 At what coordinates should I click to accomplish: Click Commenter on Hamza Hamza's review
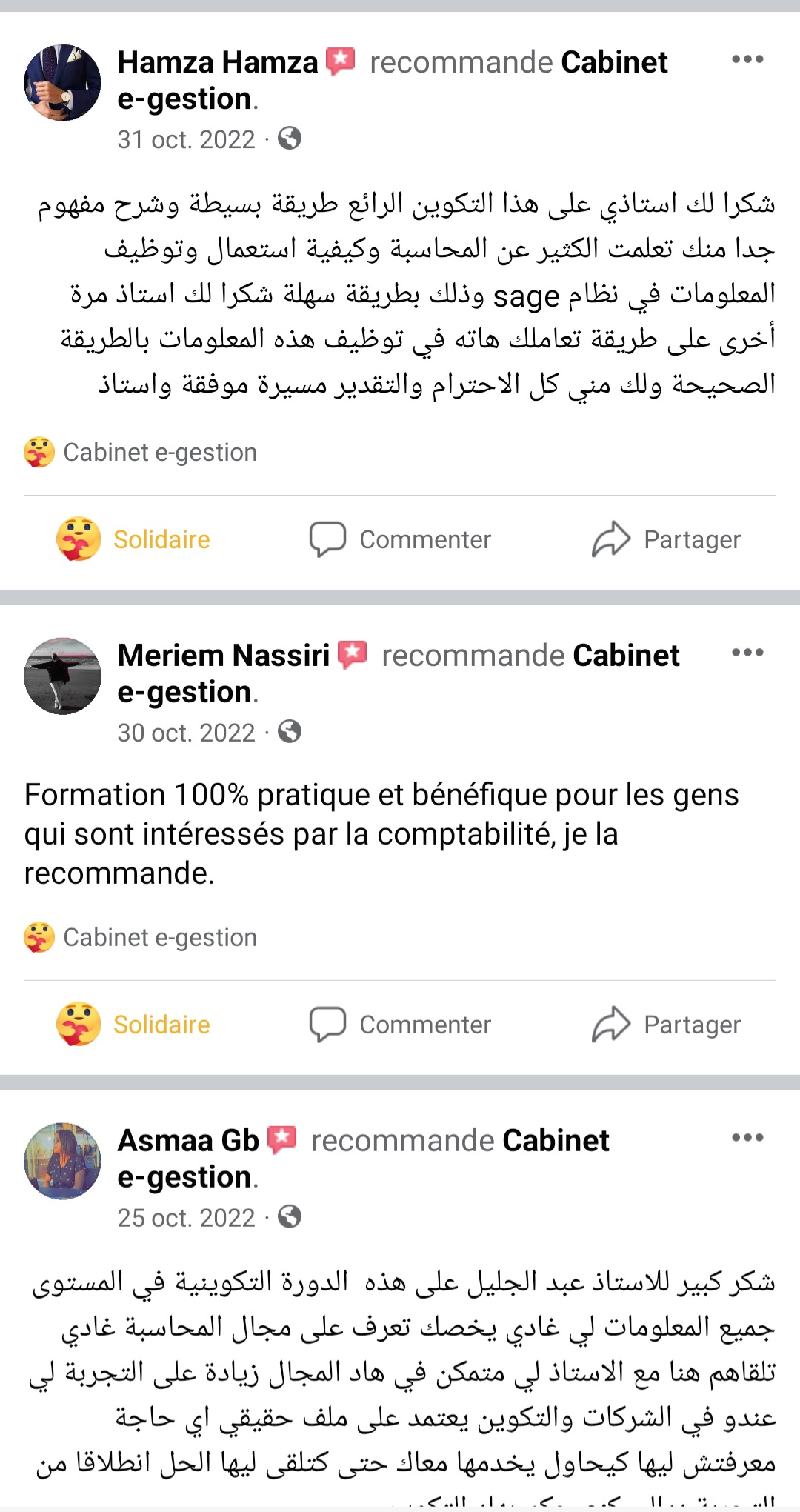point(400,539)
